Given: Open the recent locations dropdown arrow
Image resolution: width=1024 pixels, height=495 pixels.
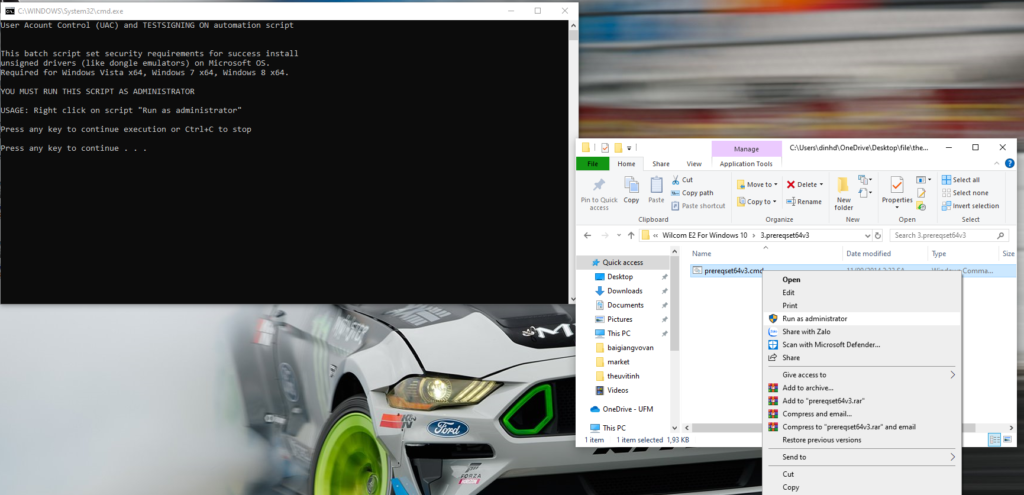Looking at the screenshot, I should click(617, 236).
